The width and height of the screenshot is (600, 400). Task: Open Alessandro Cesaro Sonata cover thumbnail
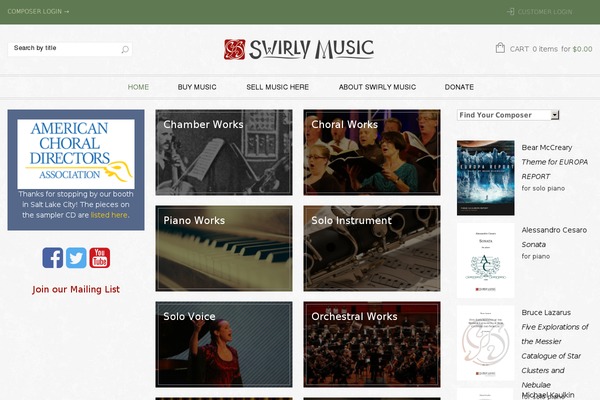point(486,260)
